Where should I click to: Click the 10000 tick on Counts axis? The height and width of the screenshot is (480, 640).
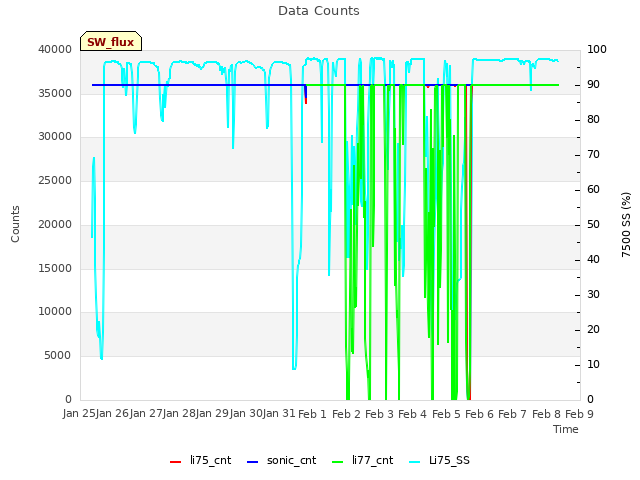55,311
